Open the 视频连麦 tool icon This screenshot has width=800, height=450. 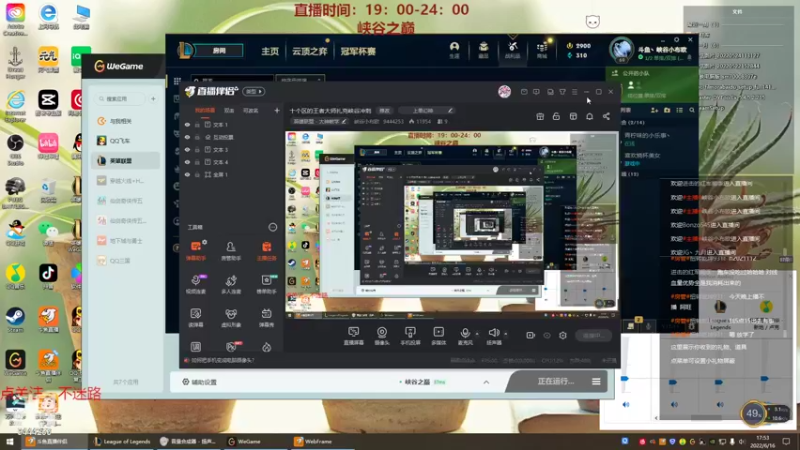pyautogui.click(x=196, y=284)
